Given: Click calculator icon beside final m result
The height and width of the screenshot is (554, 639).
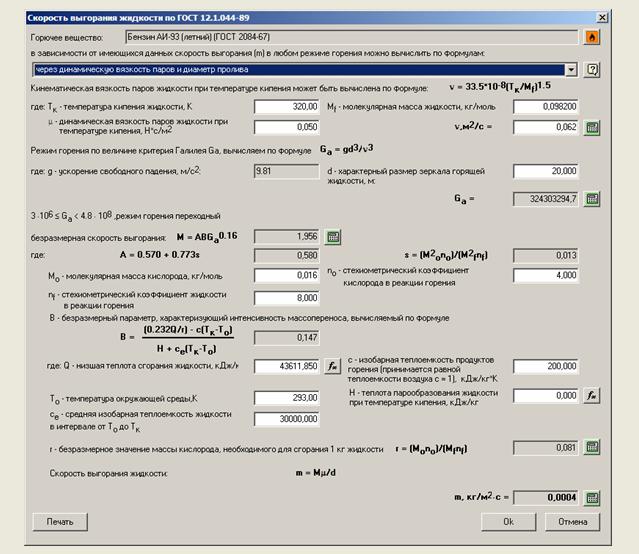Looking at the screenshot, I should (x=591, y=497).
